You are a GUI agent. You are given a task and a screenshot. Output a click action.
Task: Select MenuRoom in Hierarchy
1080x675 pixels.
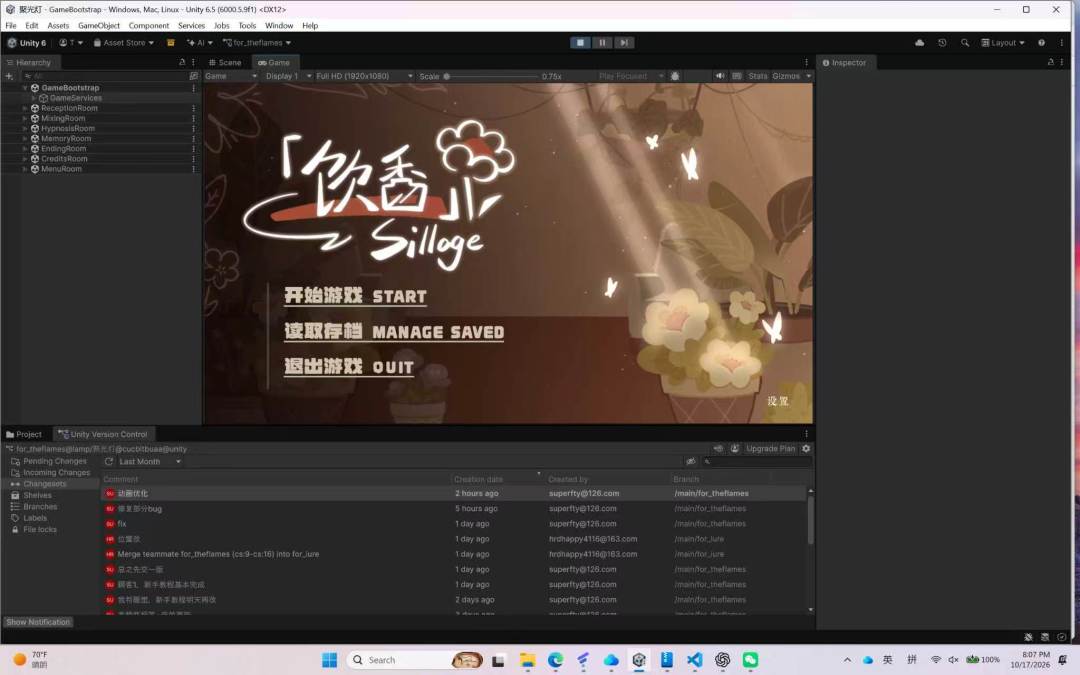(61, 169)
